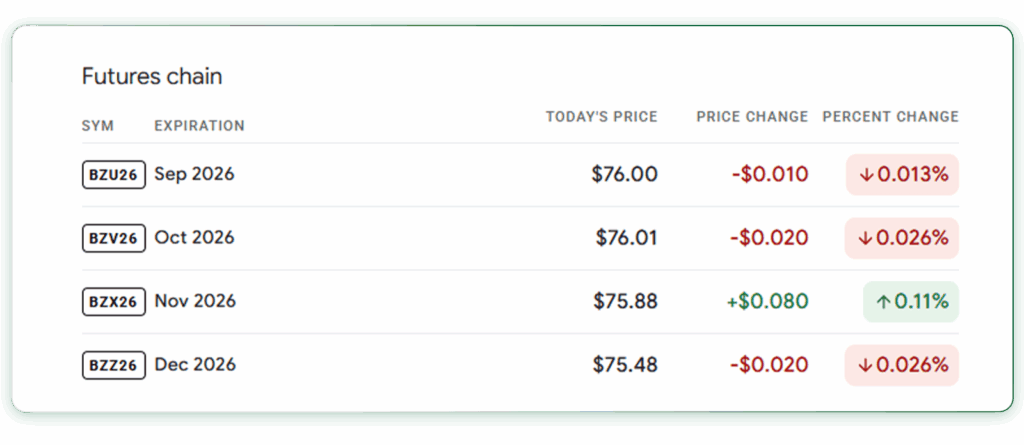This screenshot has height=445, width=1024.
Task: Select the Dec 2026 expiration label
Action: (x=195, y=365)
